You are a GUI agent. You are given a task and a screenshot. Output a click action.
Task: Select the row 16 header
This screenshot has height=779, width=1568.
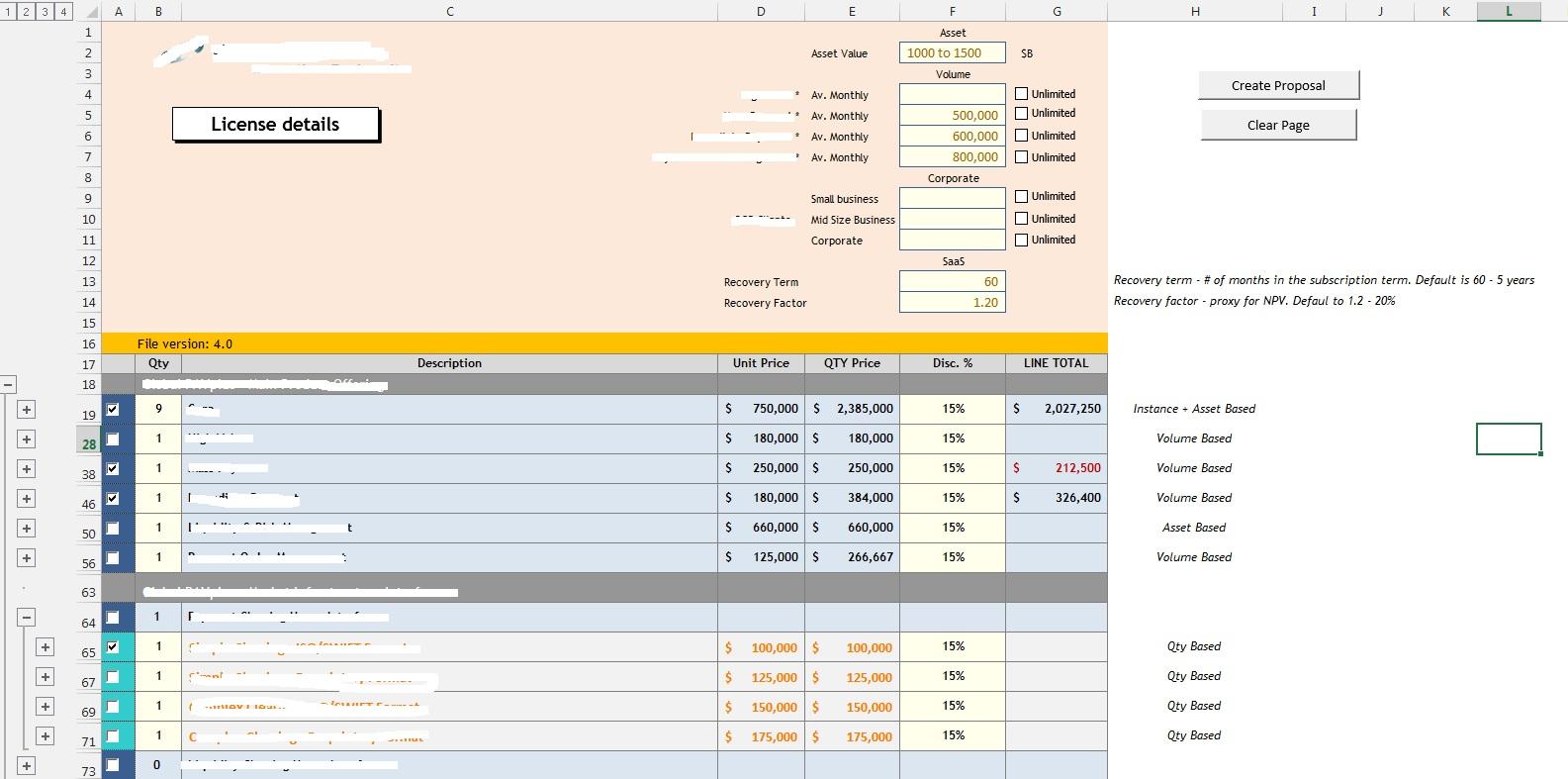88,344
